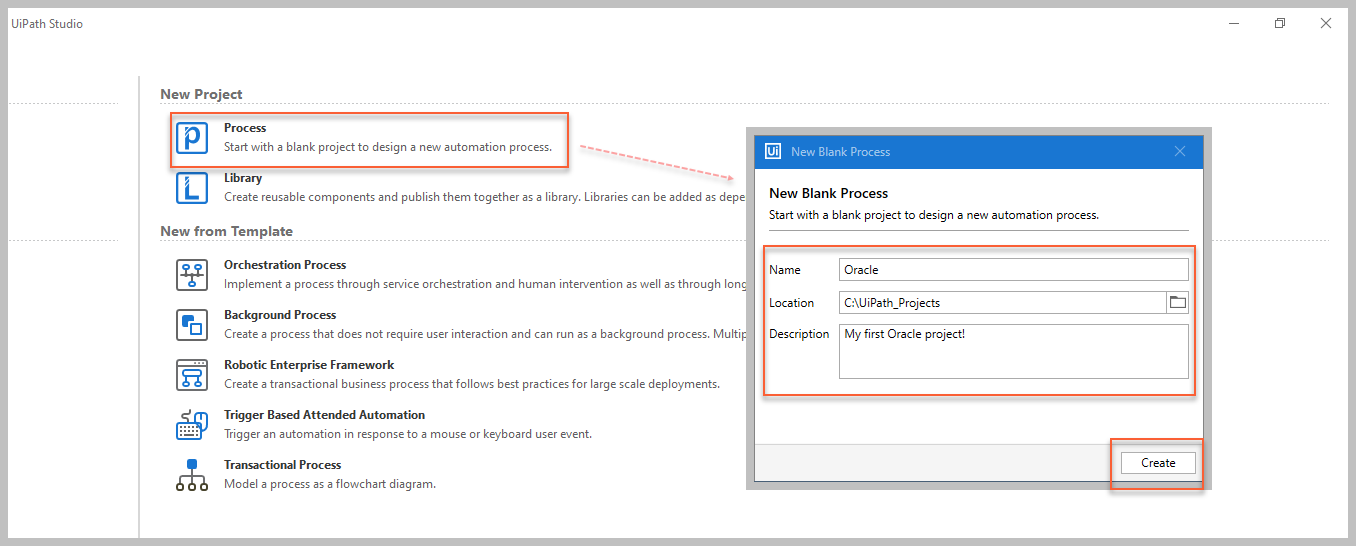Browse for folder next to Location field
Image resolution: width=1356 pixels, height=546 pixels.
coord(1177,302)
